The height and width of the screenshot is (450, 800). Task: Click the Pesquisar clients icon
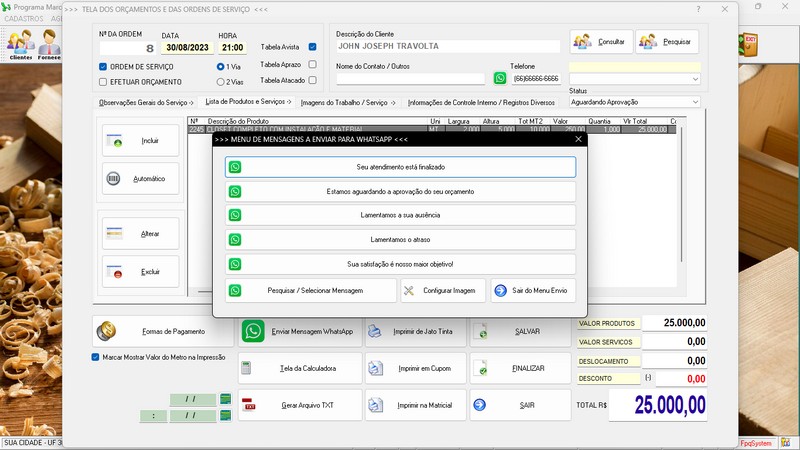point(648,41)
